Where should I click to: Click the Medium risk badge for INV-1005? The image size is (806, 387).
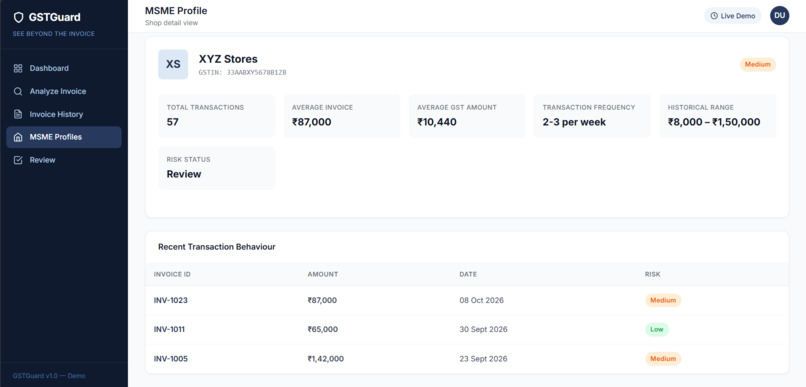(663, 359)
